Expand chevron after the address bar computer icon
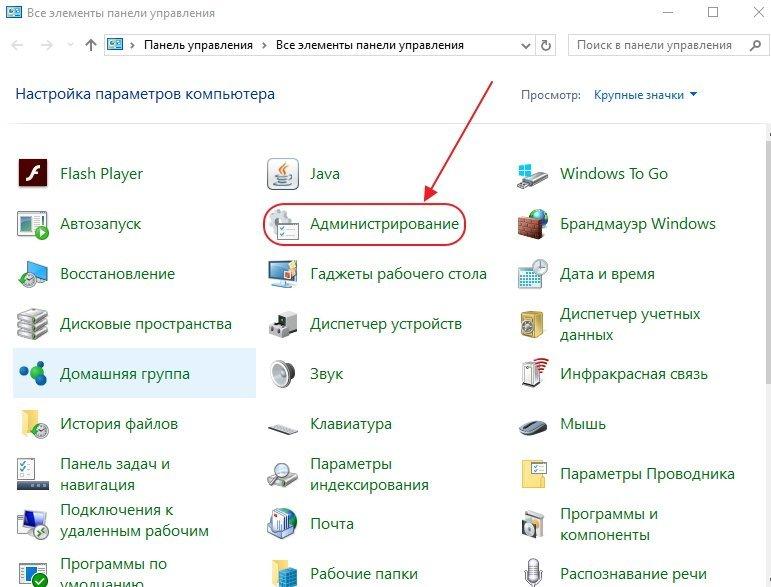This screenshot has width=771, height=587. 132,45
